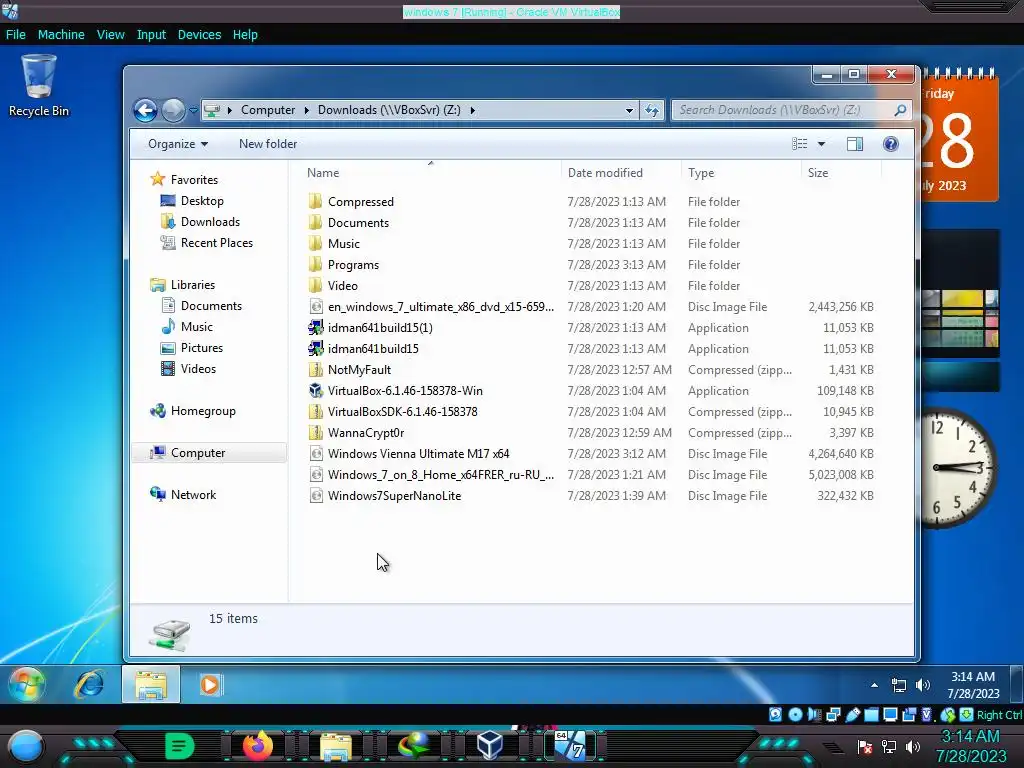
Task: Select the WannaCrypt0r zip file
Action: point(366,432)
